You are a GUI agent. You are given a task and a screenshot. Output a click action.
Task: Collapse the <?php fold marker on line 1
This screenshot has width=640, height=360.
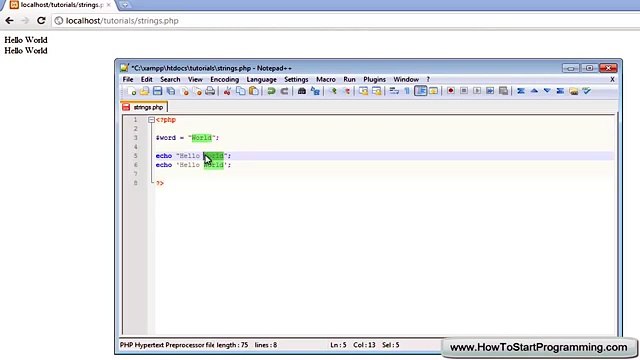[151, 120]
